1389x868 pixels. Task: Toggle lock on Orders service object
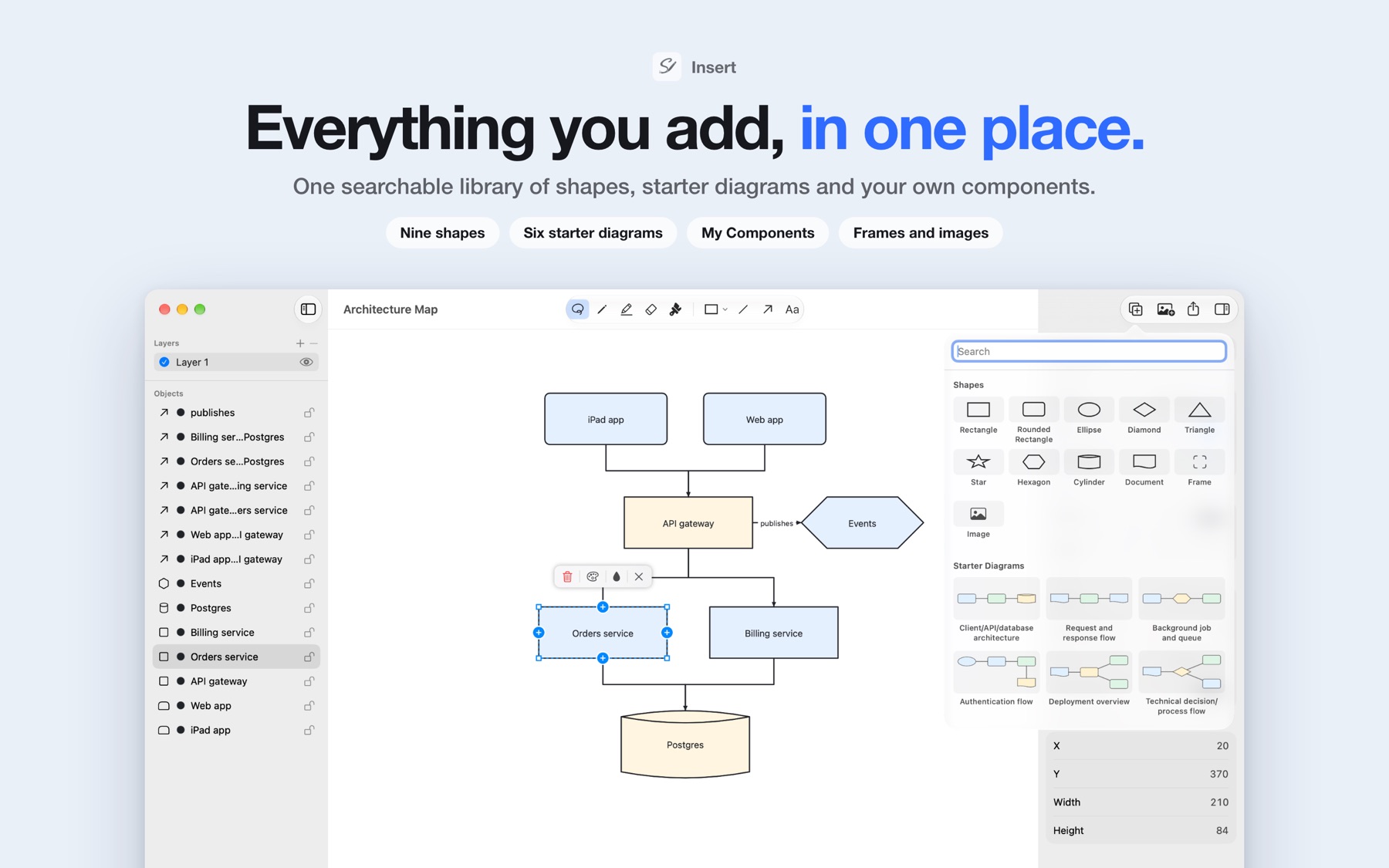pos(309,657)
